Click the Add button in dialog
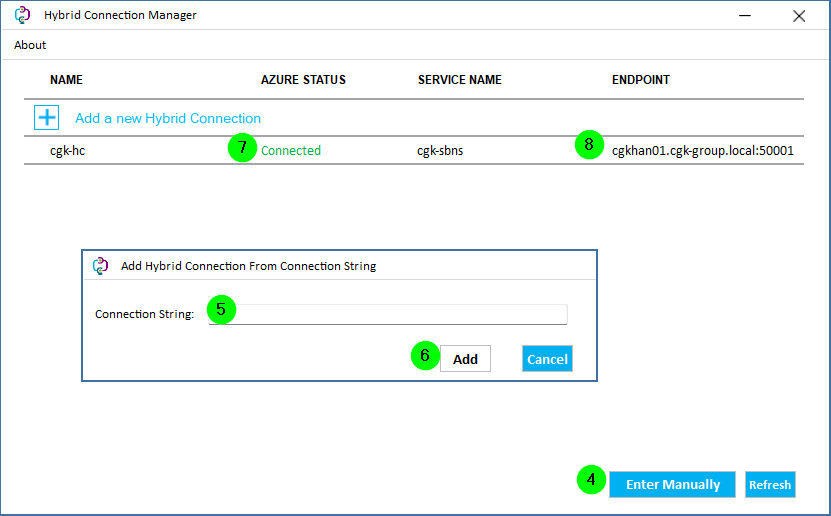831x516 pixels. (x=465, y=359)
